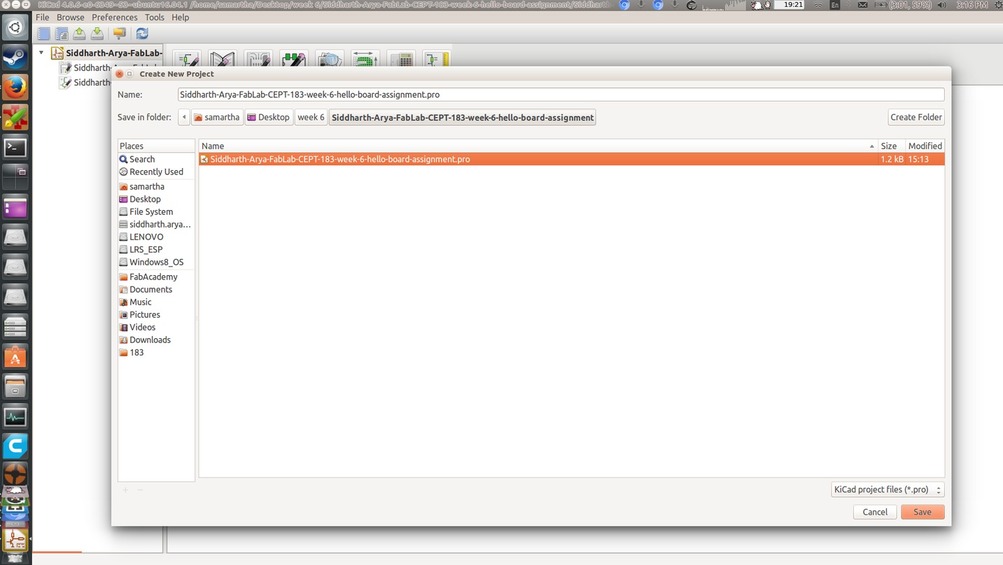This screenshot has width=1003, height=565.
Task: Click the Refresh project tree icon
Action: 142,33
